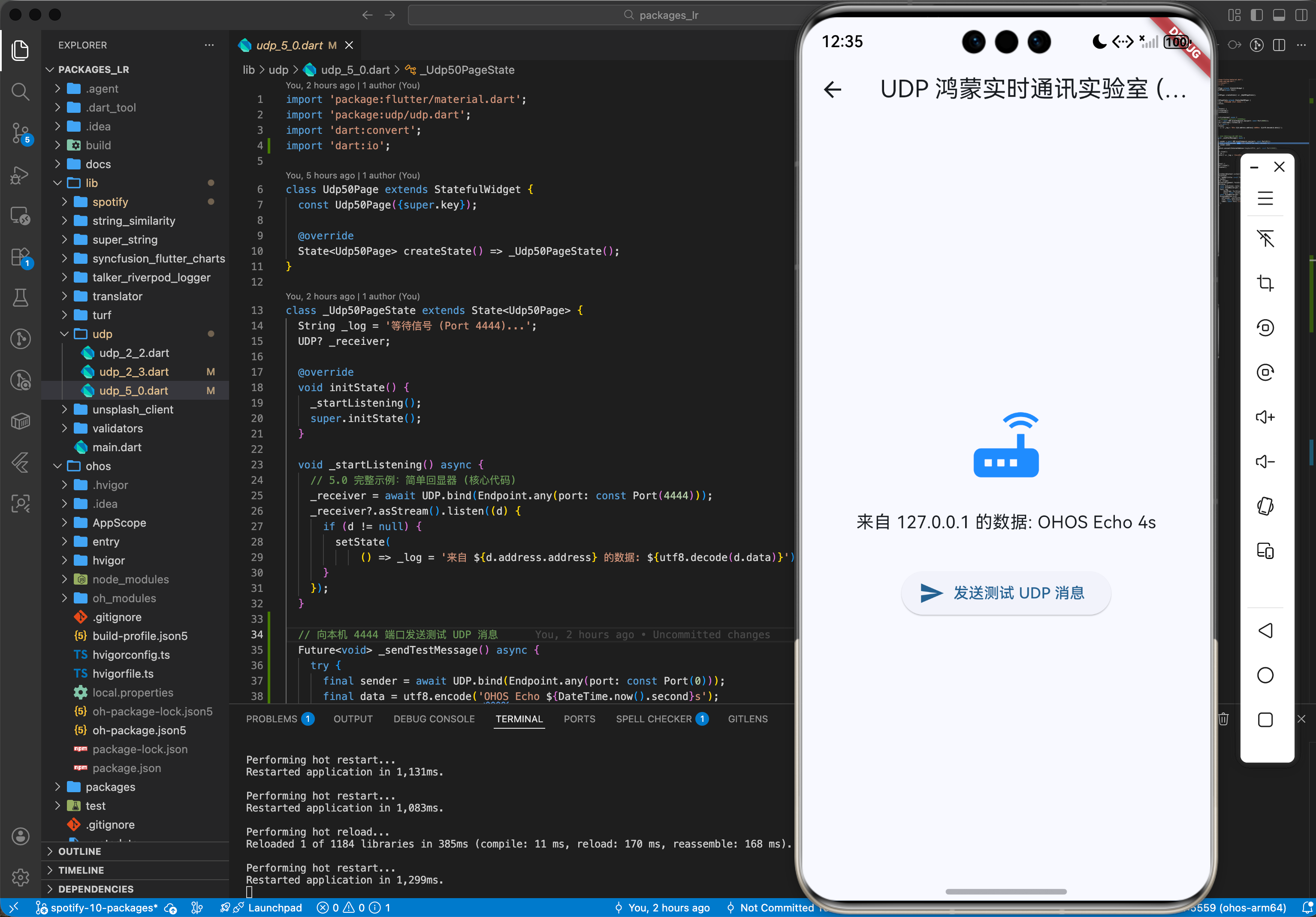
Task: Toggle the primary side bar layout button
Action: coord(1256,15)
